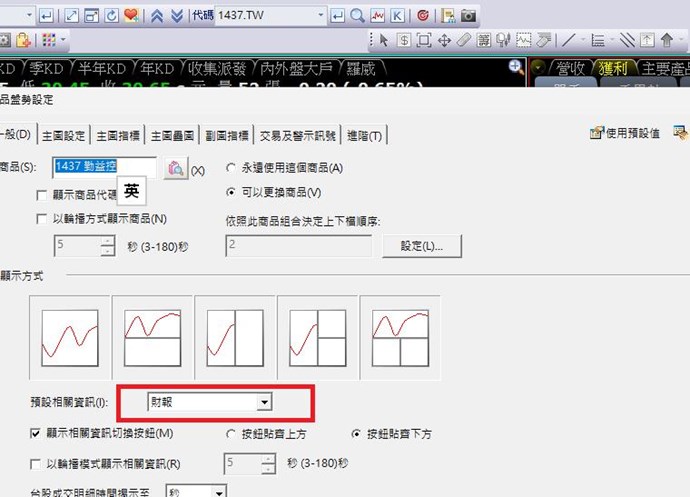Select the arrow pointer drawing tool
This screenshot has width=690, height=497.
[382, 40]
